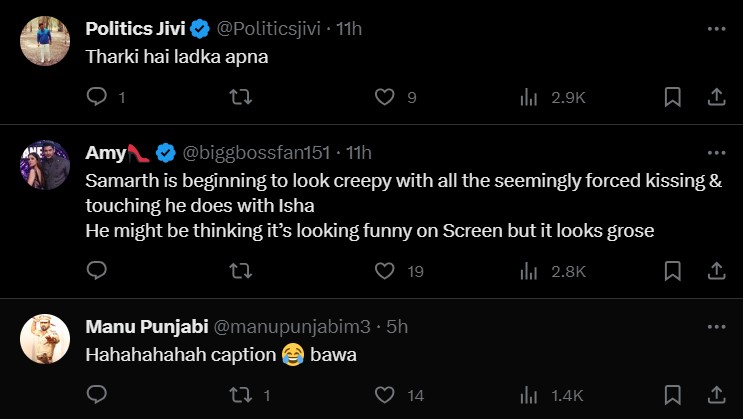The width and height of the screenshot is (743, 419).
Task: Repost Politics Jivi's tweet
Action: (x=241, y=97)
